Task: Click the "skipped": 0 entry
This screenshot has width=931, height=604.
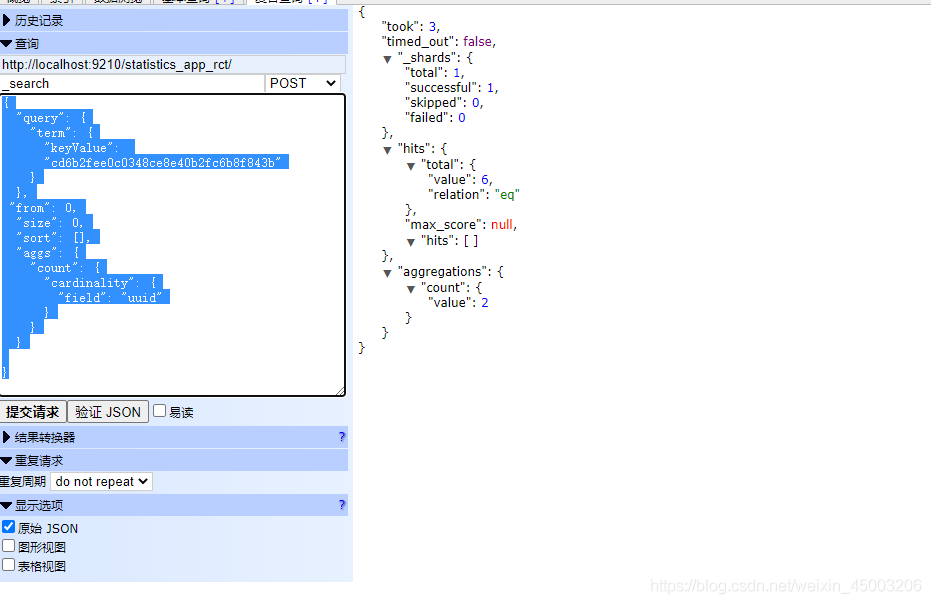Action: point(445,103)
